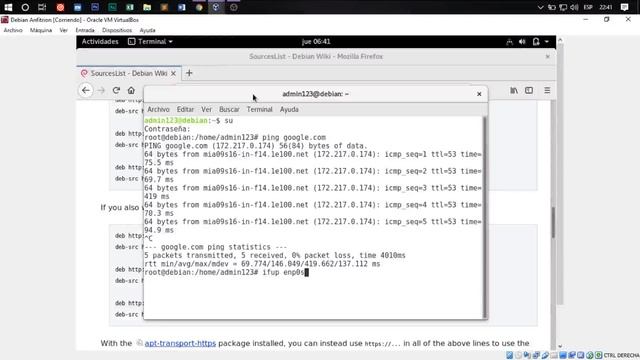Go to Firefox home page
640x360 pixels.
click(x=131, y=90)
